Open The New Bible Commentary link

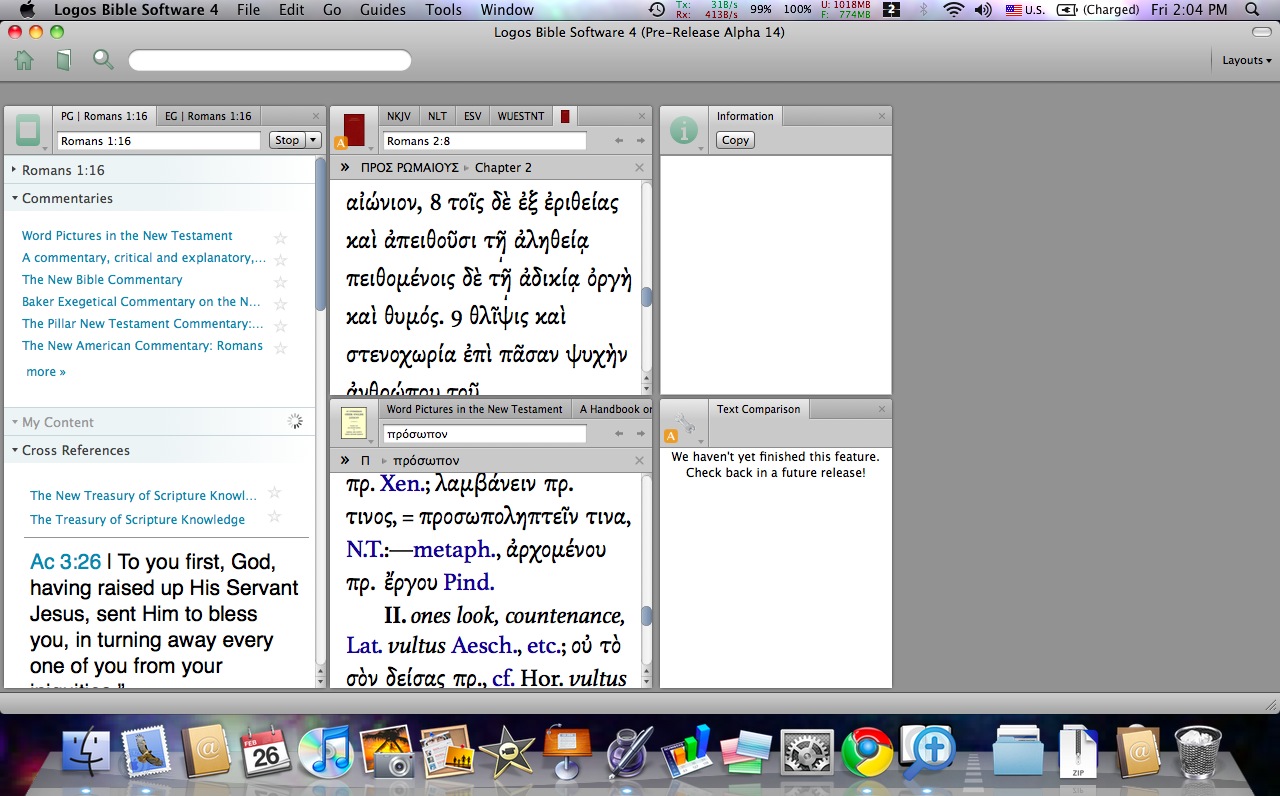(x=102, y=280)
